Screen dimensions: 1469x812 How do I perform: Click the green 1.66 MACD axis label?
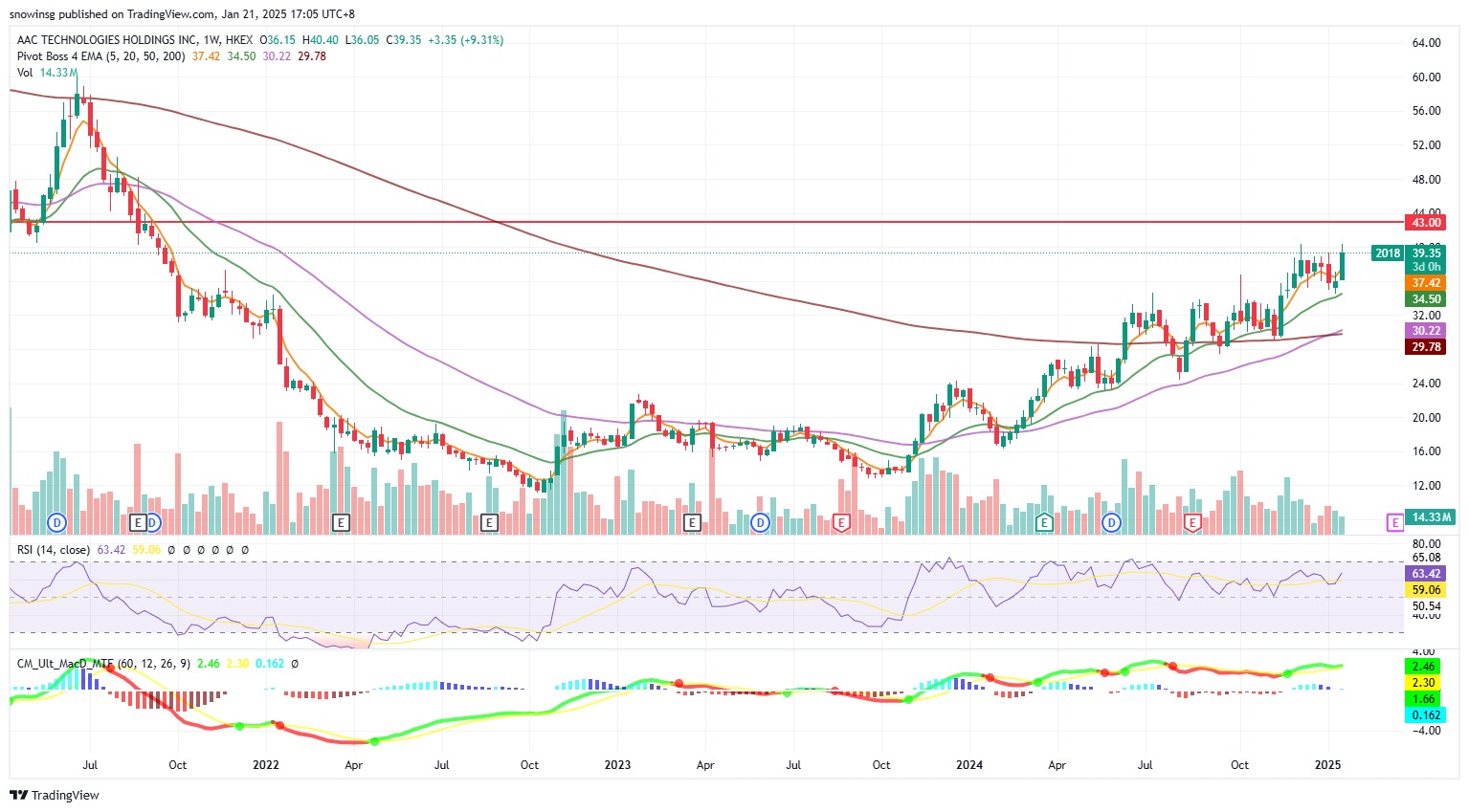point(1424,699)
